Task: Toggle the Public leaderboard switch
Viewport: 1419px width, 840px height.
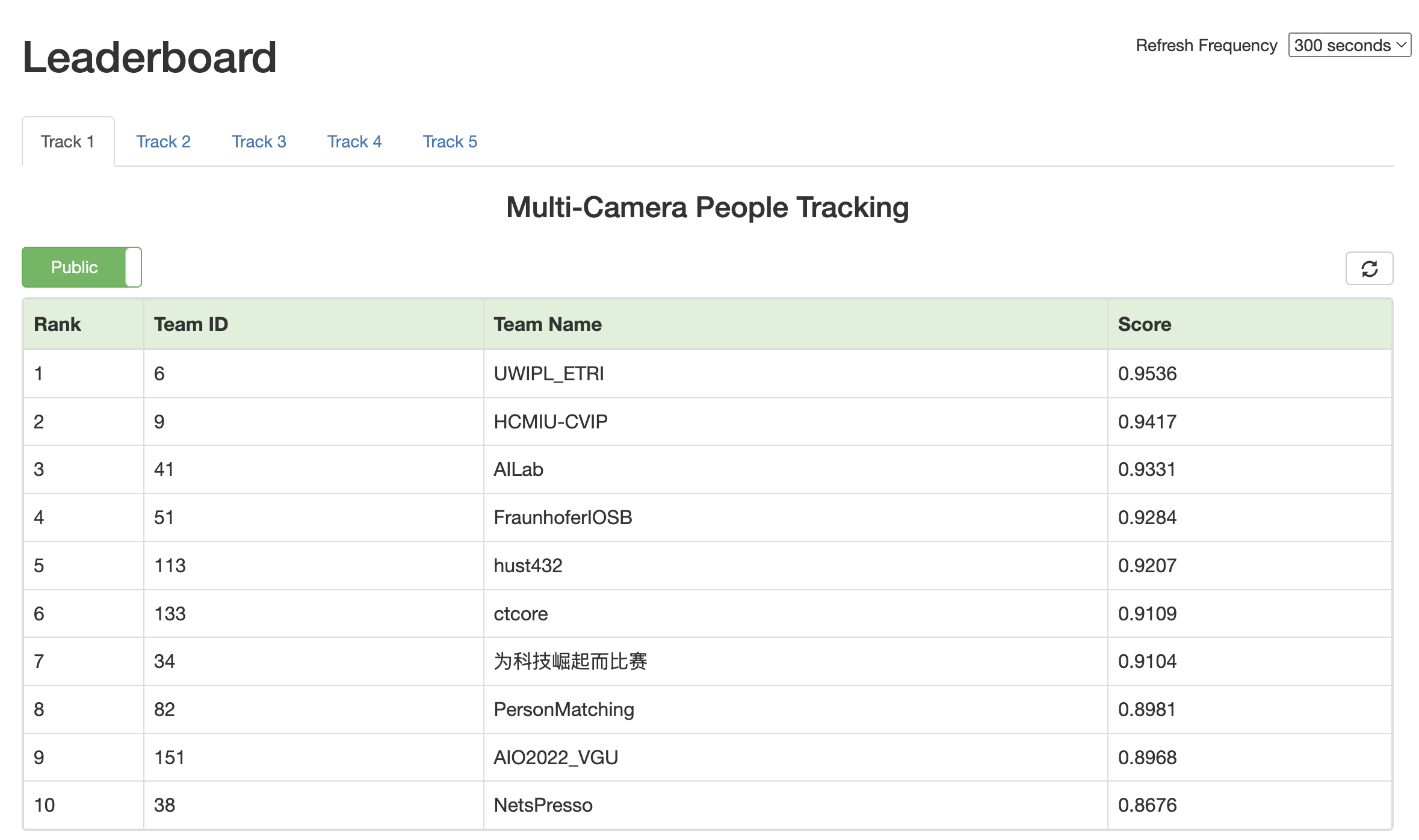Action: [82, 267]
